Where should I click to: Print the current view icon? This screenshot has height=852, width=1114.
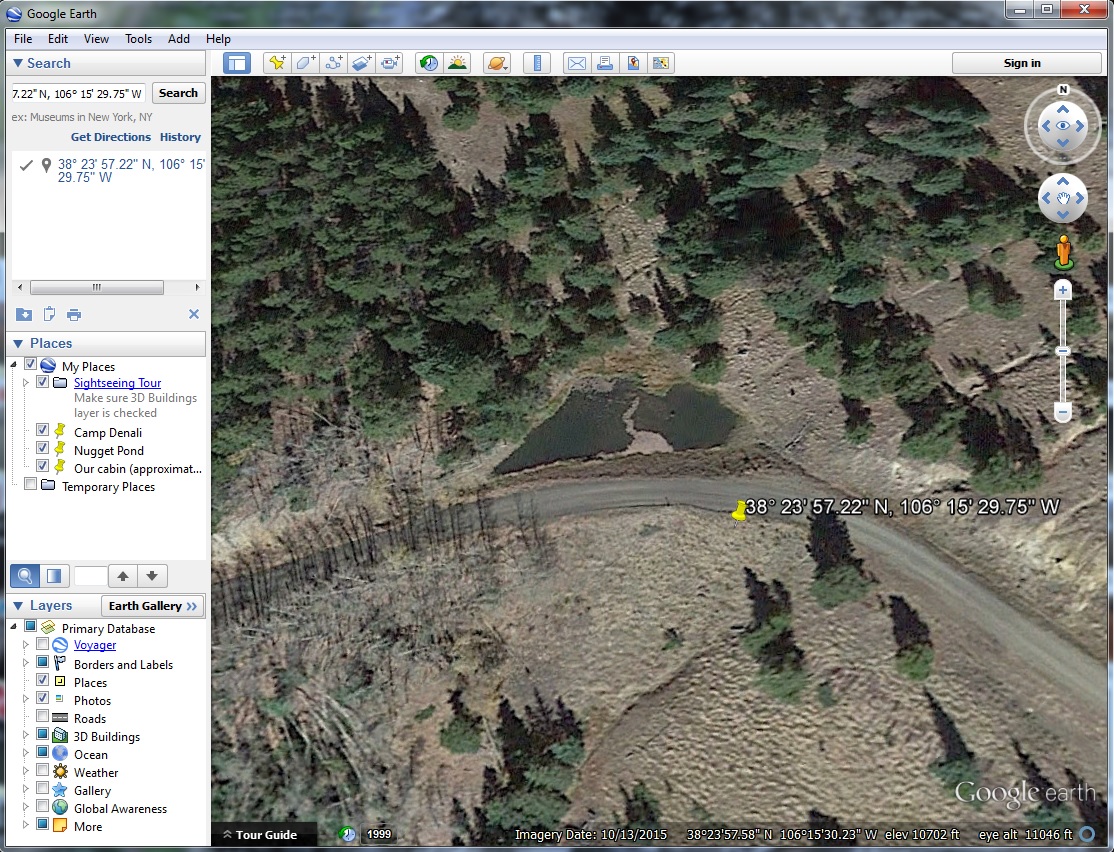click(605, 63)
